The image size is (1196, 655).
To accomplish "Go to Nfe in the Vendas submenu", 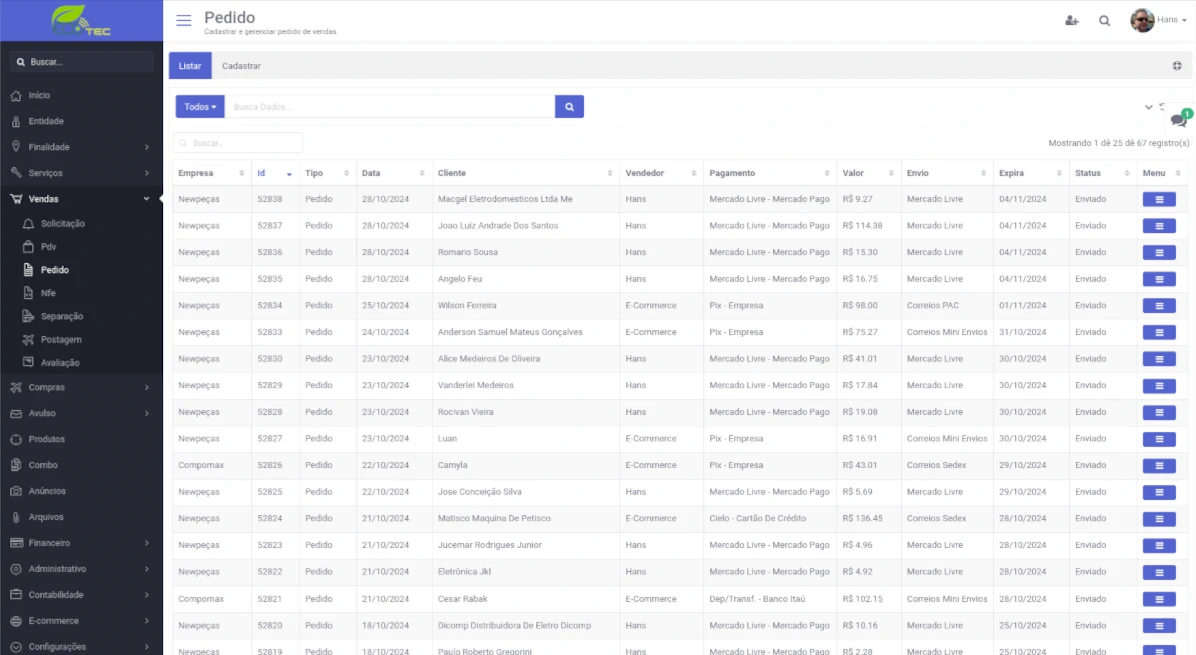I will click(x=48, y=293).
